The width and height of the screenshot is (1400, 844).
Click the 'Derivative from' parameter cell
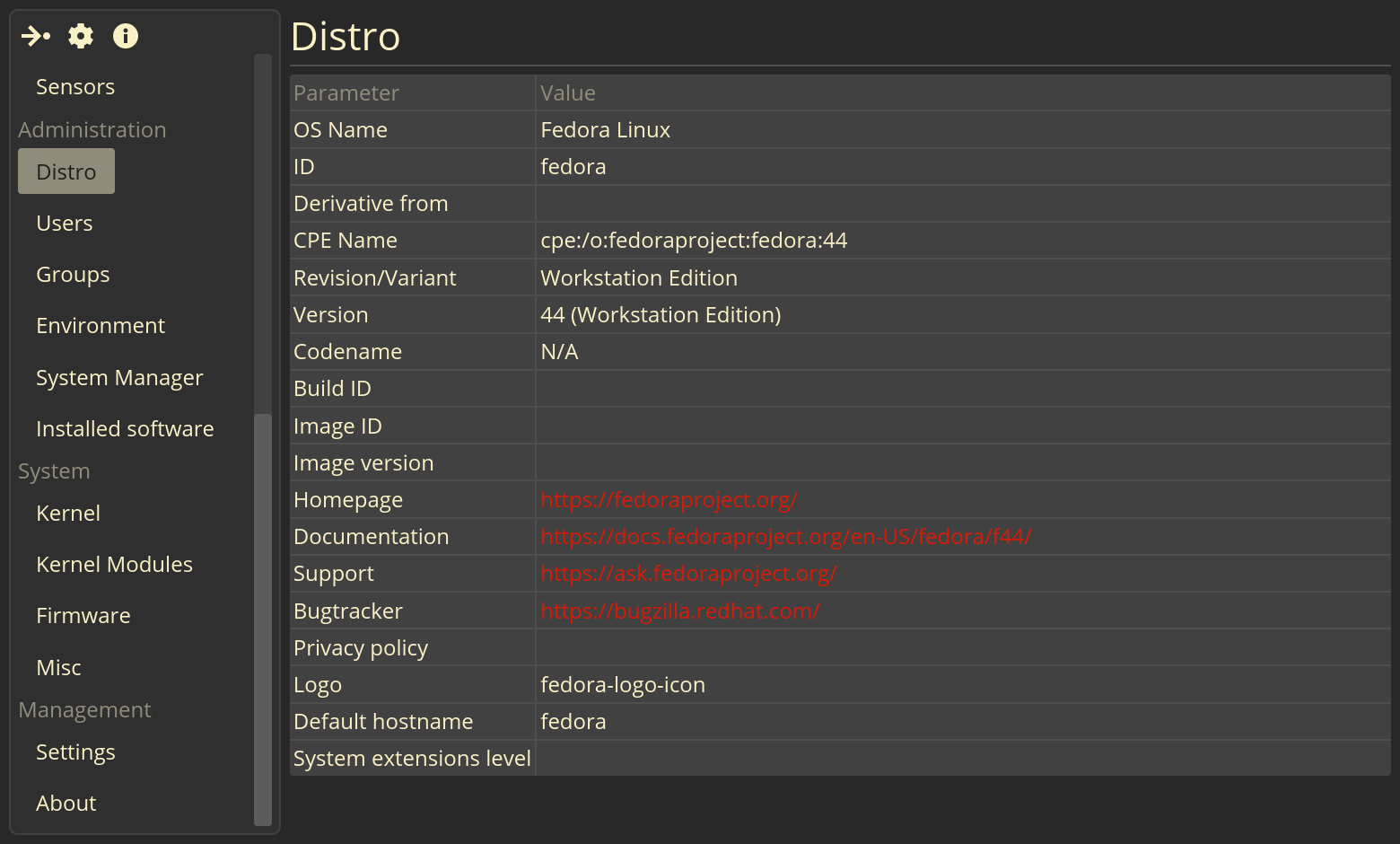coord(413,204)
